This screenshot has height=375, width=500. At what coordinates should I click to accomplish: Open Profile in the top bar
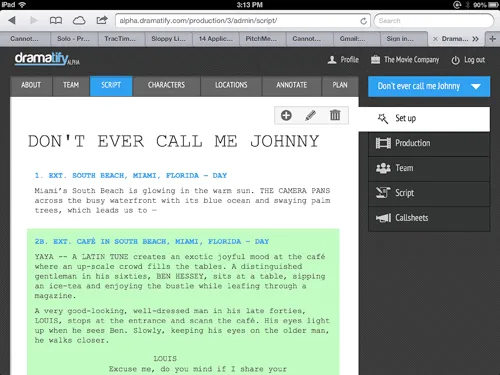343,60
